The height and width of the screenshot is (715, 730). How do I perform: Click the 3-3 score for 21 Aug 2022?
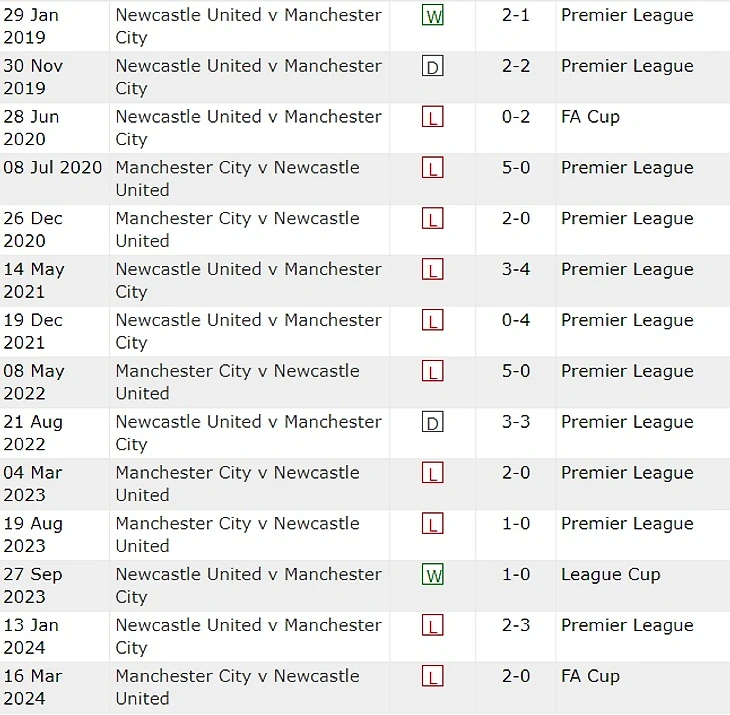516,422
